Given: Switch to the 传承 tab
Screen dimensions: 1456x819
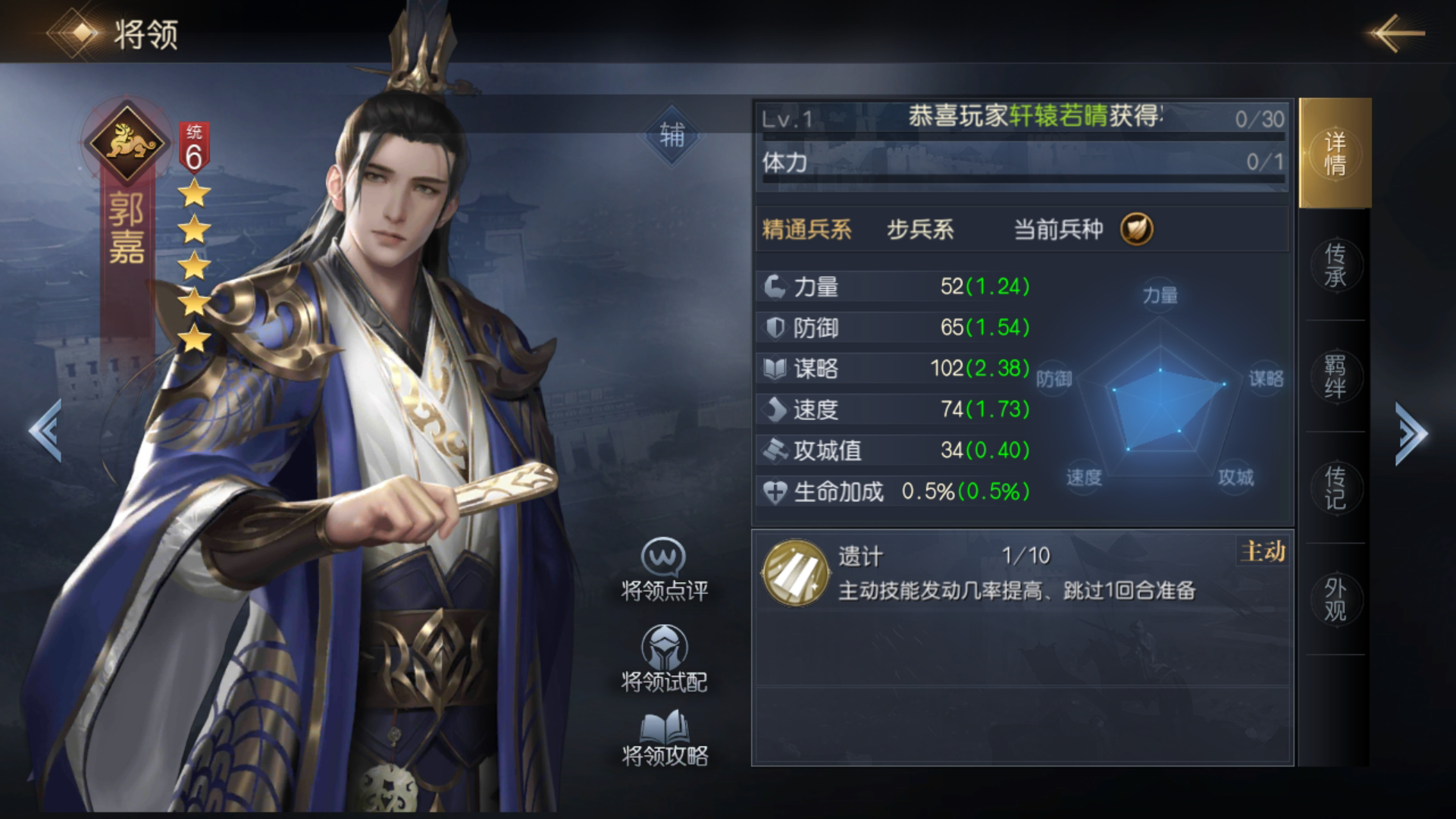Looking at the screenshot, I should click(x=1335, y=265).
